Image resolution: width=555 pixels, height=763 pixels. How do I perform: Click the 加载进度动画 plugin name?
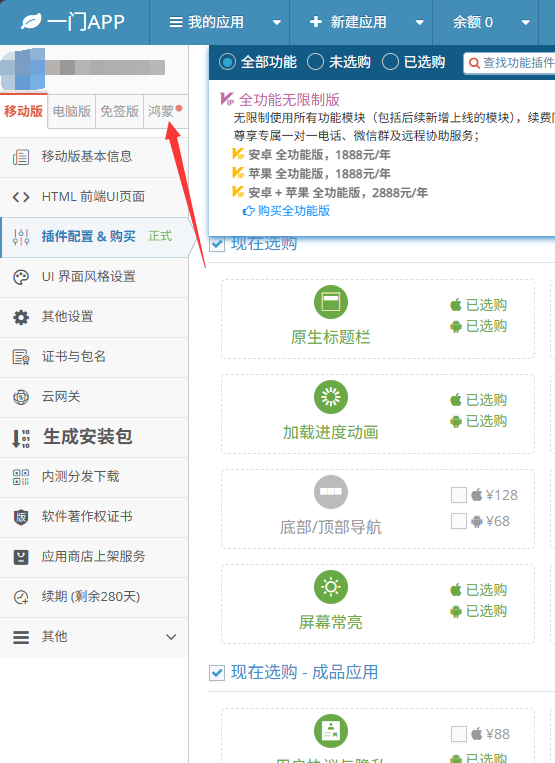[331, 432]
